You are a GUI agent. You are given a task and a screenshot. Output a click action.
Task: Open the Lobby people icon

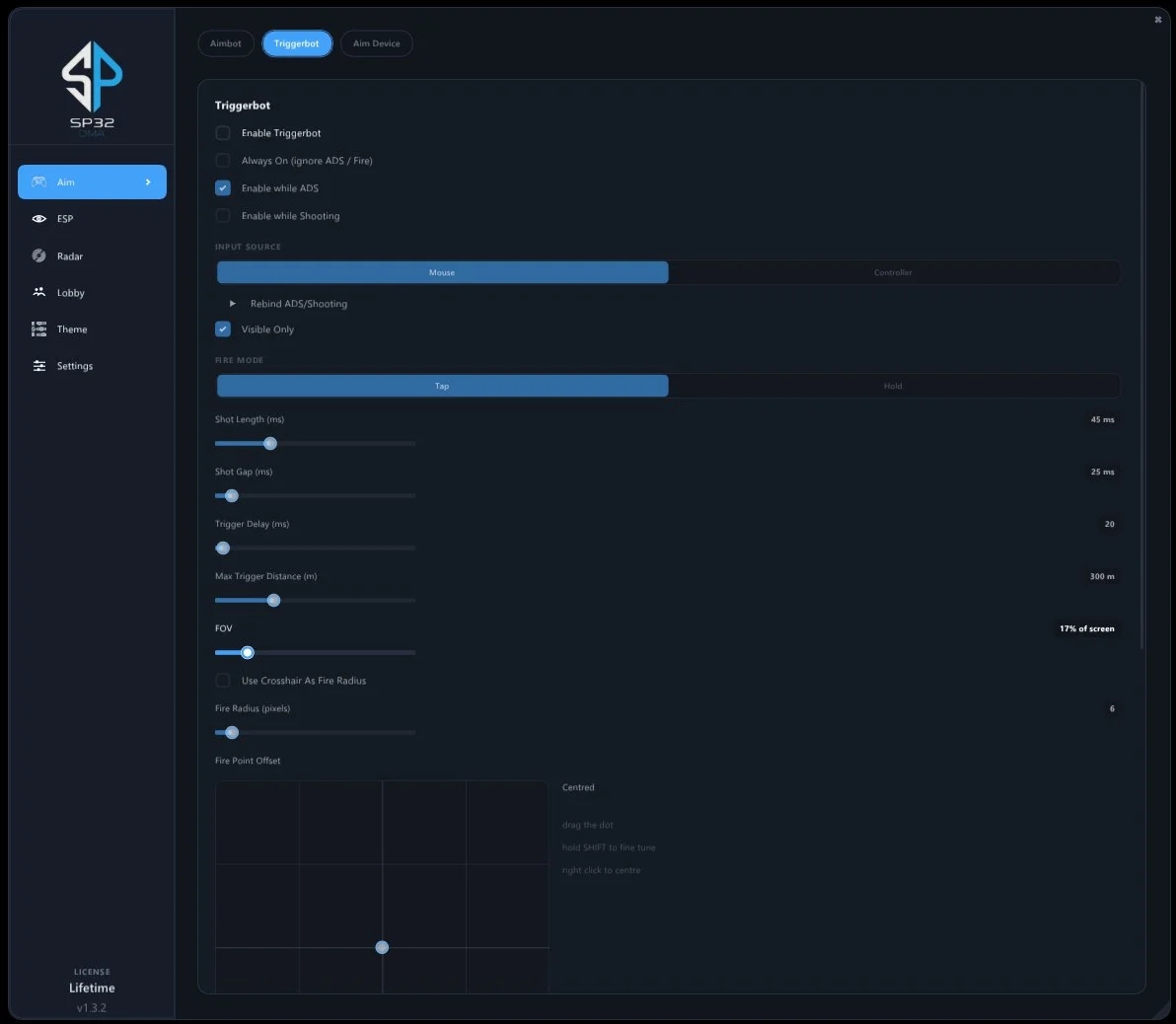tap(39, 292)
